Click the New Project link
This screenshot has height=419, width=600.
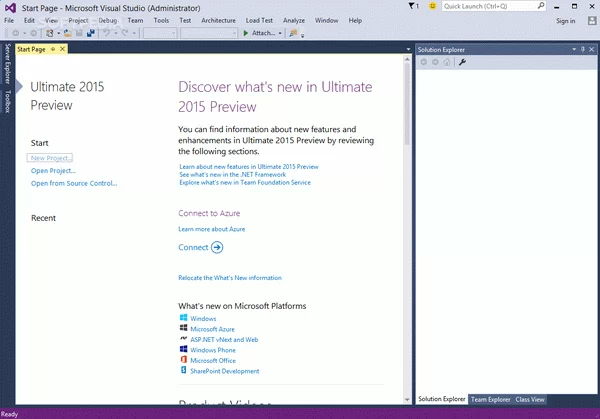tap(52, 158)
